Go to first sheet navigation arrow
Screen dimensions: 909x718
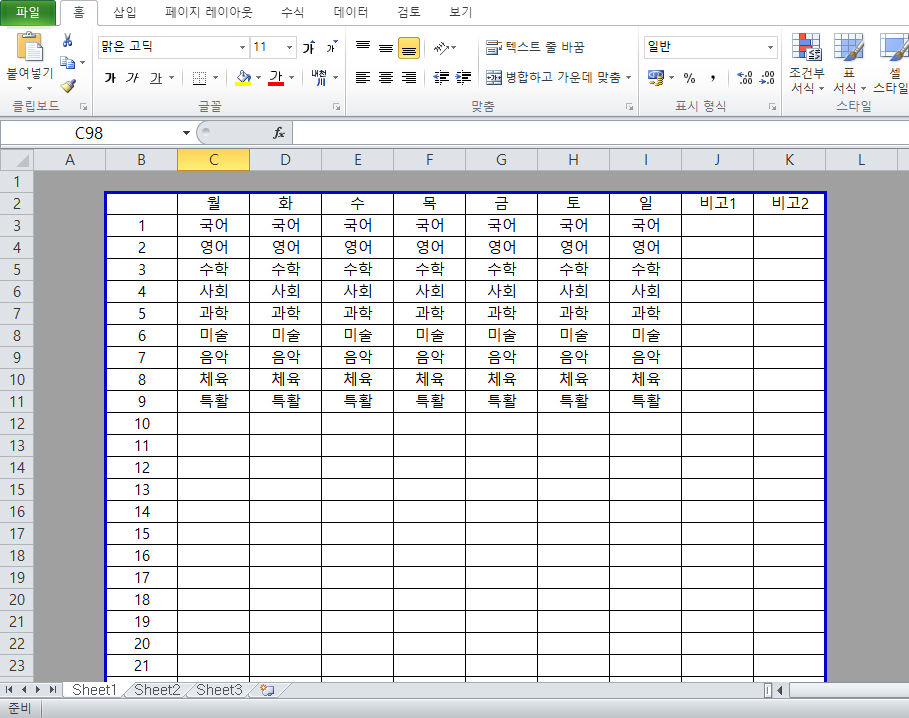(x=9, y=690)
